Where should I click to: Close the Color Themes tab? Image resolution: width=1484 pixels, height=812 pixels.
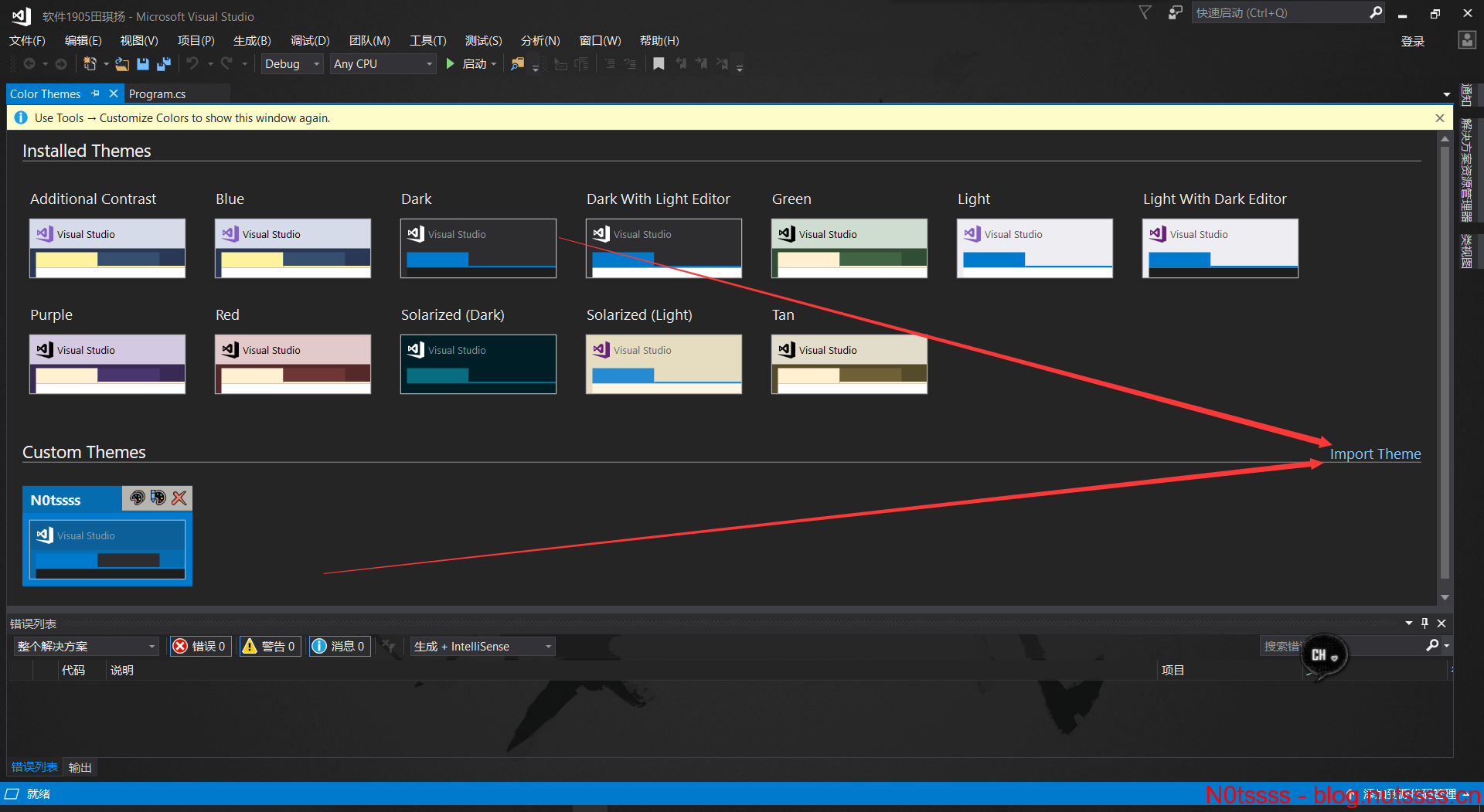(114, 93)
